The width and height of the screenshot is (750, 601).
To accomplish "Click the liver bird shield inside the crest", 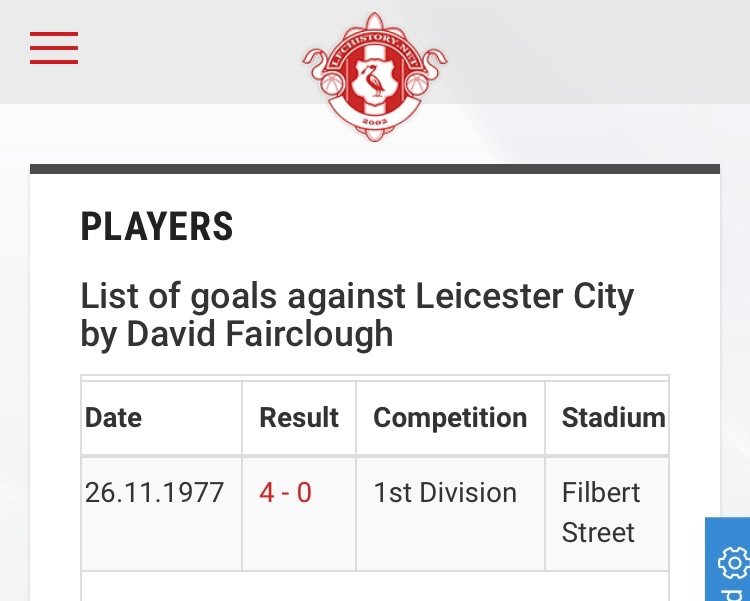I will (x=375, y=80).
